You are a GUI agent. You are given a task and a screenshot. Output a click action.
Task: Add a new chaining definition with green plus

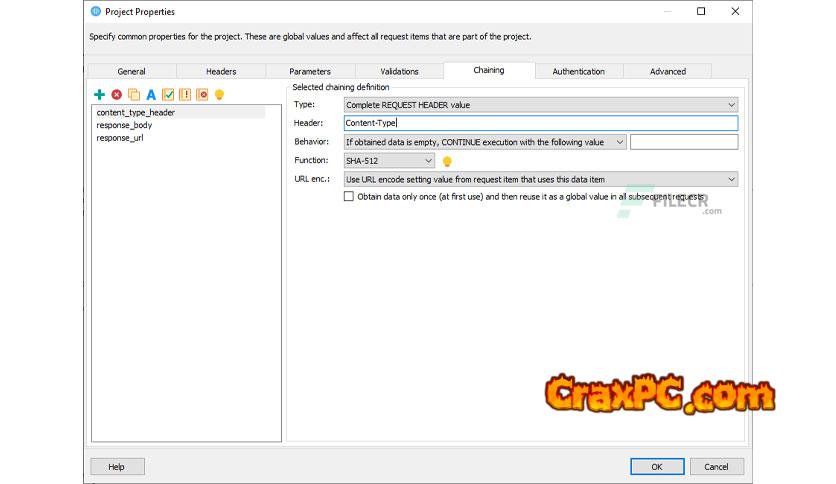(99, 95)
